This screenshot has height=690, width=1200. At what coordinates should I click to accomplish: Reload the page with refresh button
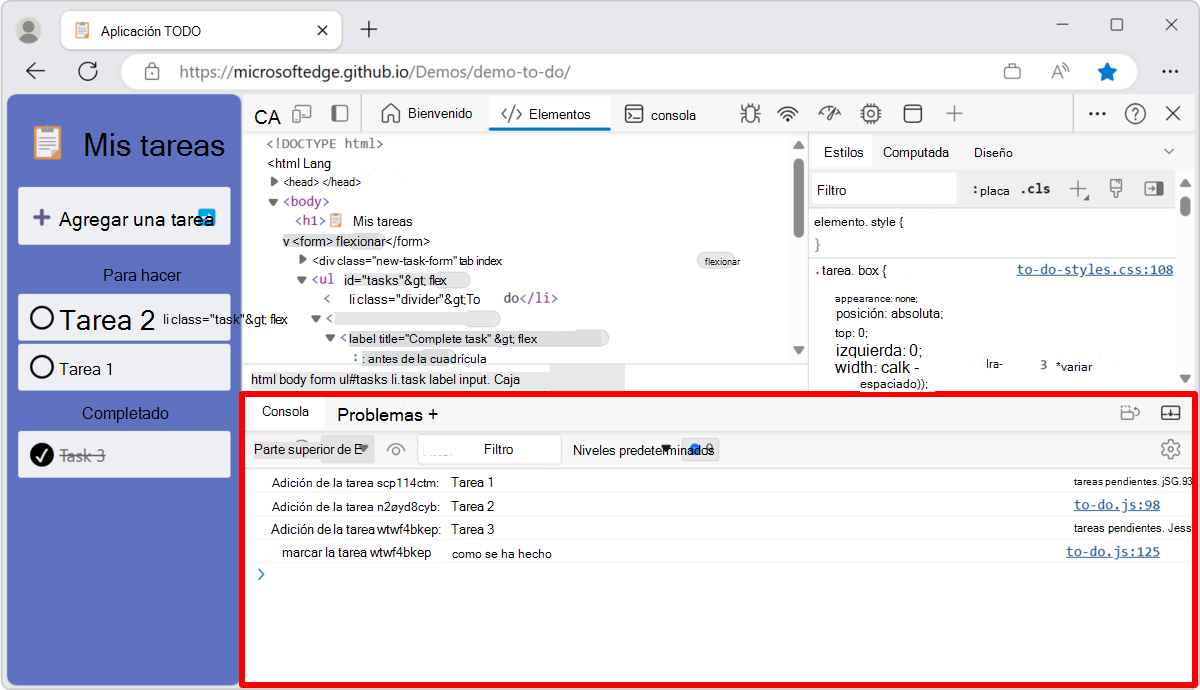click(88, 71)
